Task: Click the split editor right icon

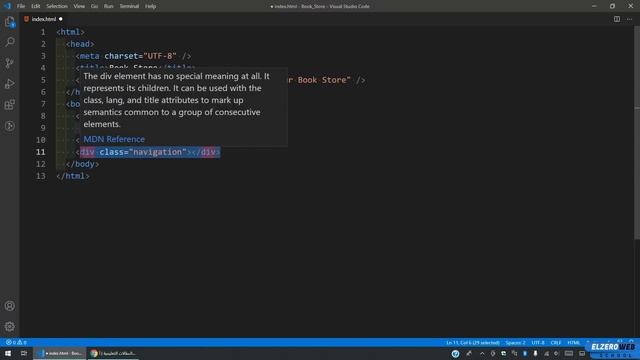Action: click(x=617, y=19)
